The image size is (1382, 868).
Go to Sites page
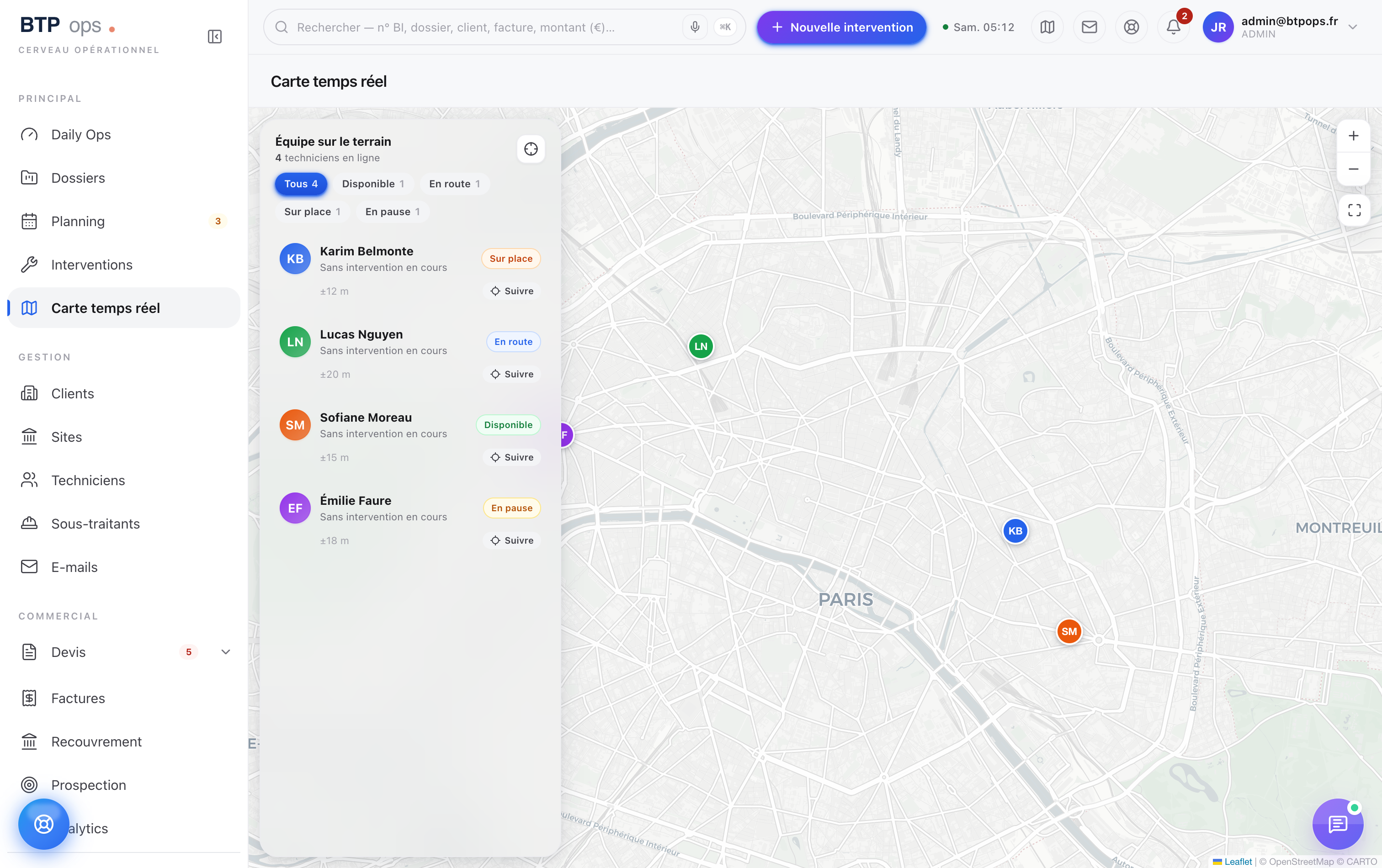click(123, 437)
